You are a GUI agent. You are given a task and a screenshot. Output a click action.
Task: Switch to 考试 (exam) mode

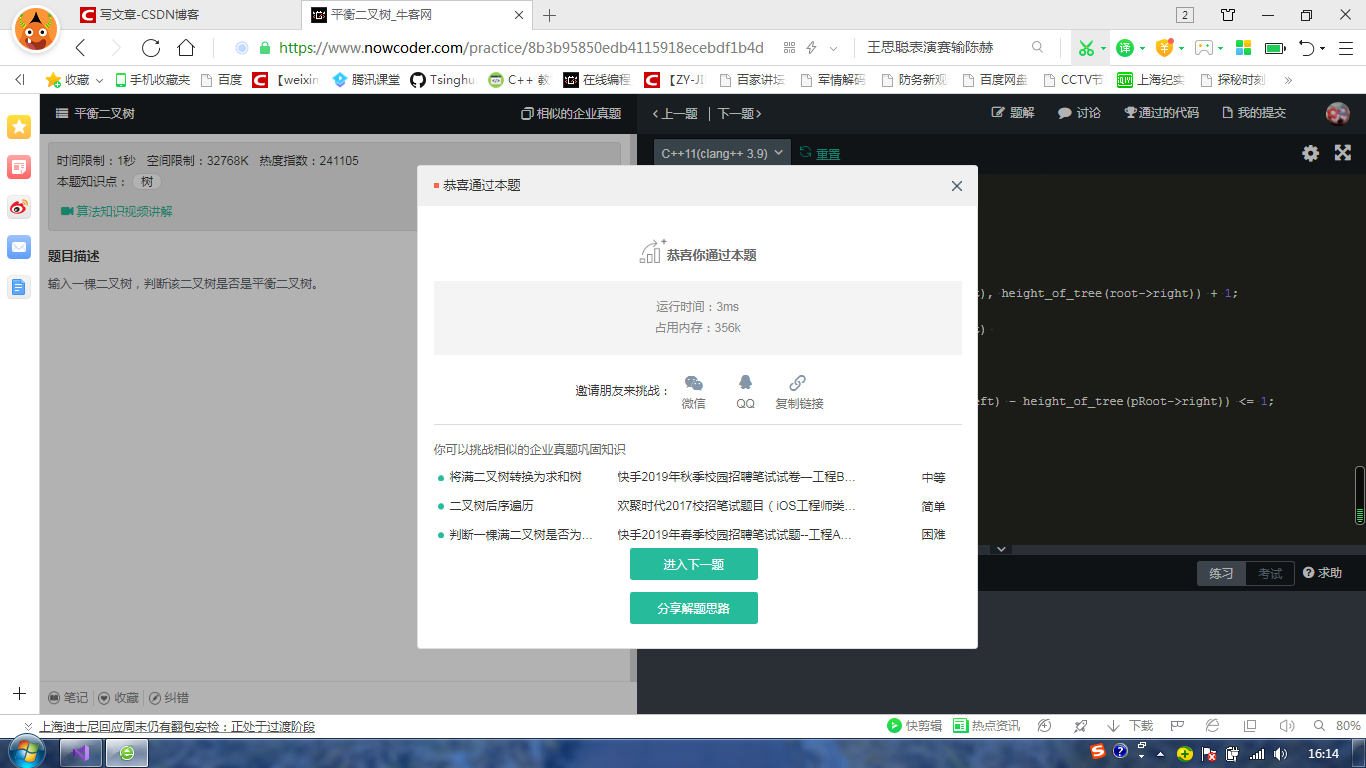(x=1268, y=573)
